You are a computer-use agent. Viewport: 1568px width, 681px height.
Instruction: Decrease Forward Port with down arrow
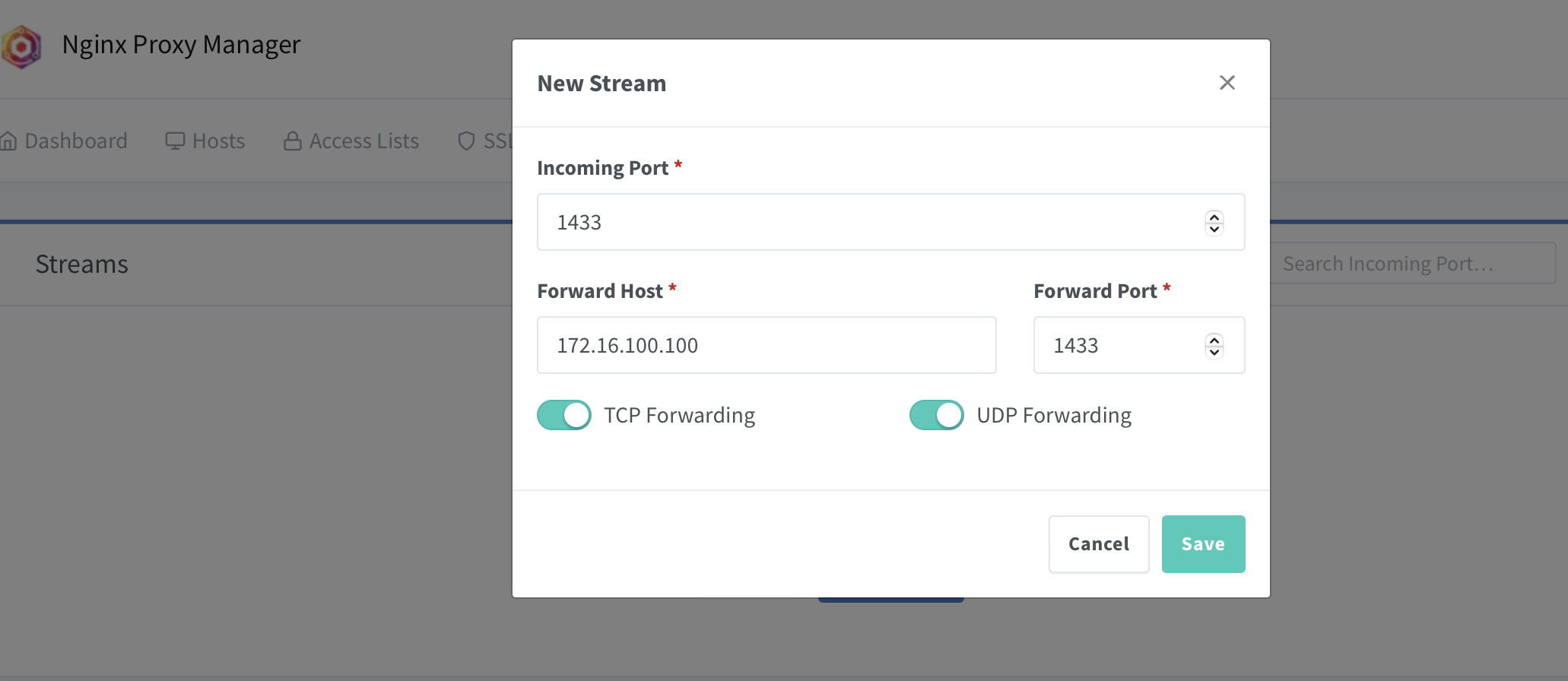(x=1214, y=352)
